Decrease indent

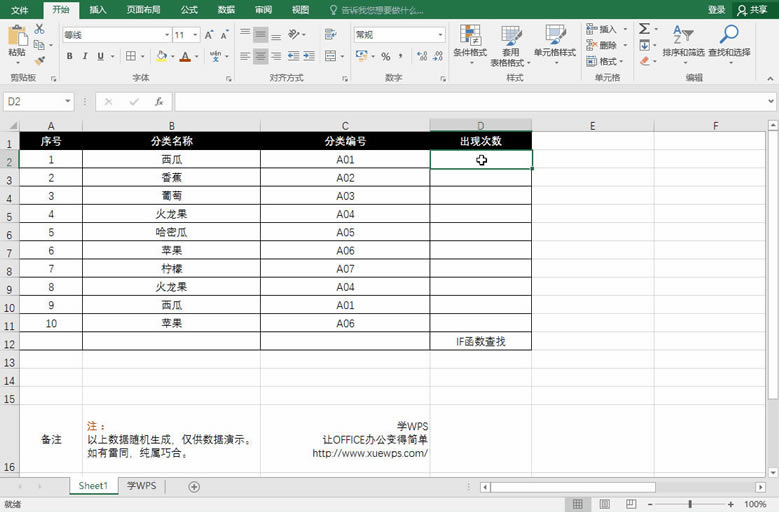pos(294,56)
